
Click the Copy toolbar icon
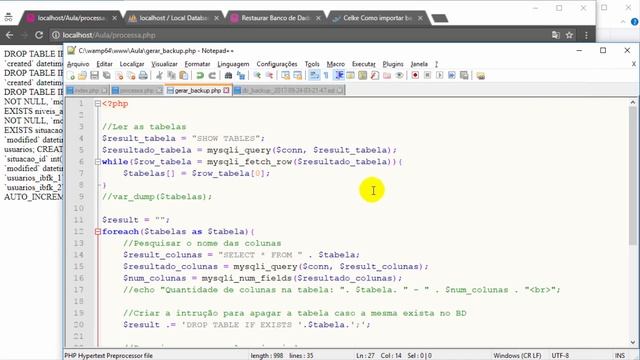click(171, 76)
